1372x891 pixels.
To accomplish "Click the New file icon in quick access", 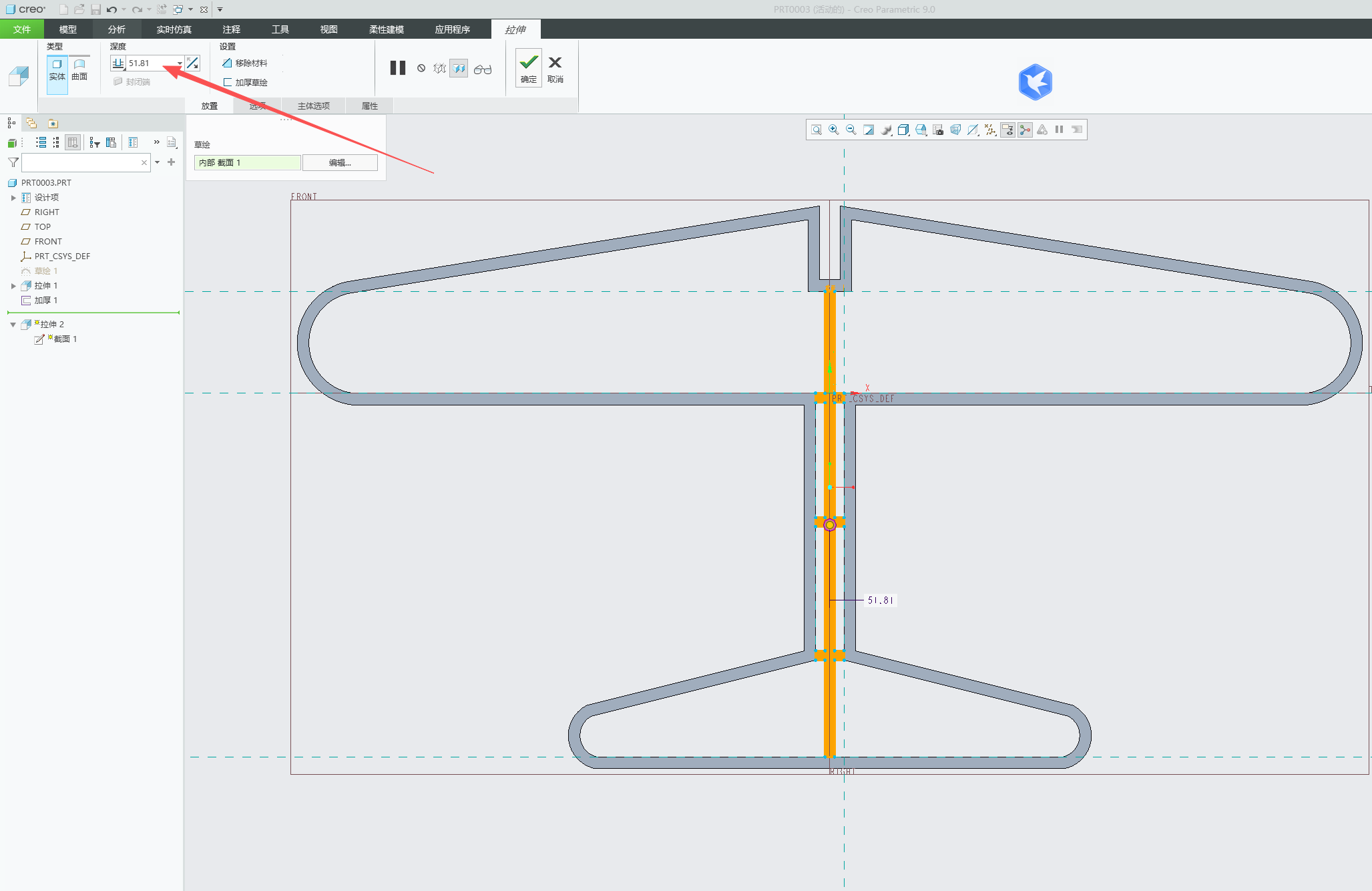I will click(x=63, y=9).
